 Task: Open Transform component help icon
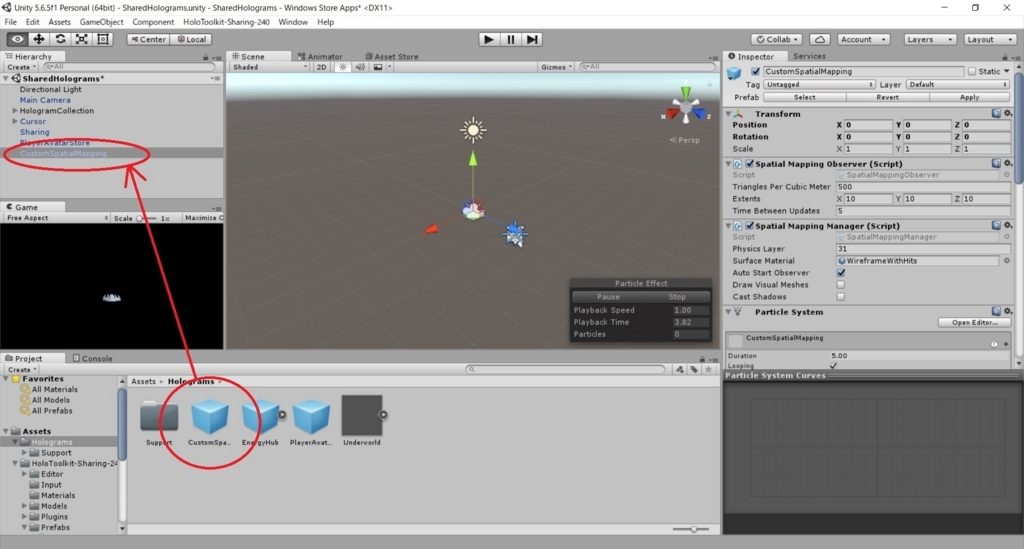[996, 114]
